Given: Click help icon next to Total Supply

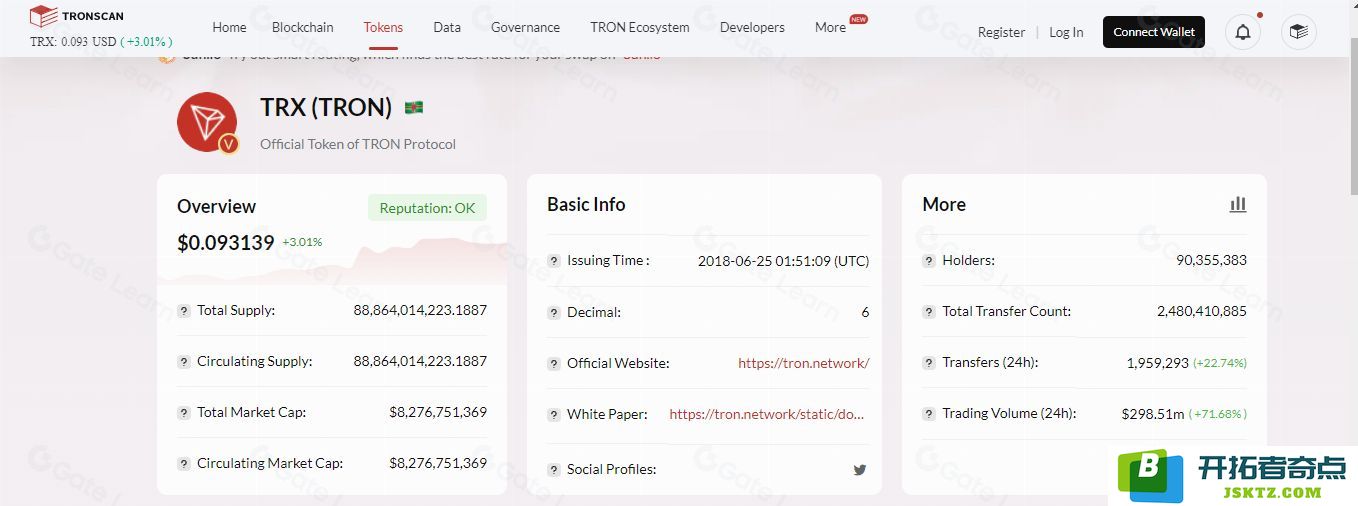Looking at the screenshot, I should coord(184,311).
